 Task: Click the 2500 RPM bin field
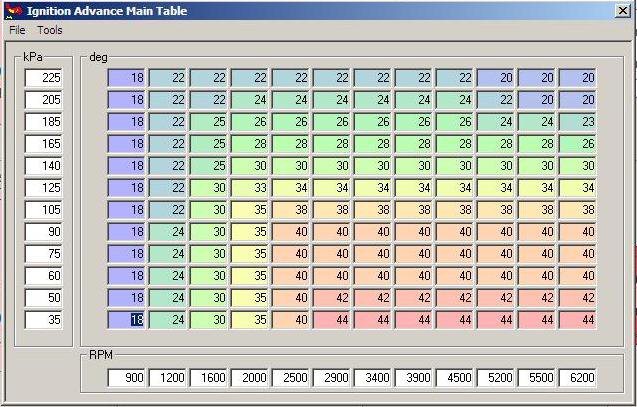click(291, 378)
